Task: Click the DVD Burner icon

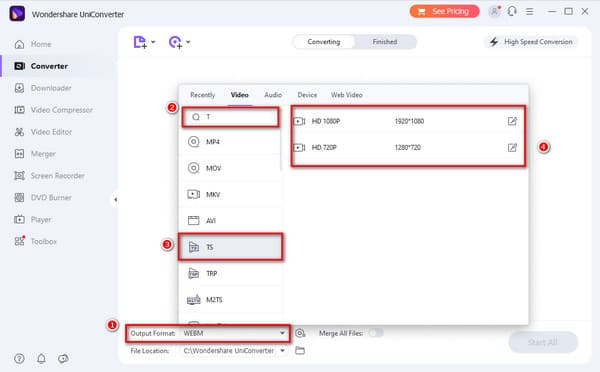Action: click(19, 197)
